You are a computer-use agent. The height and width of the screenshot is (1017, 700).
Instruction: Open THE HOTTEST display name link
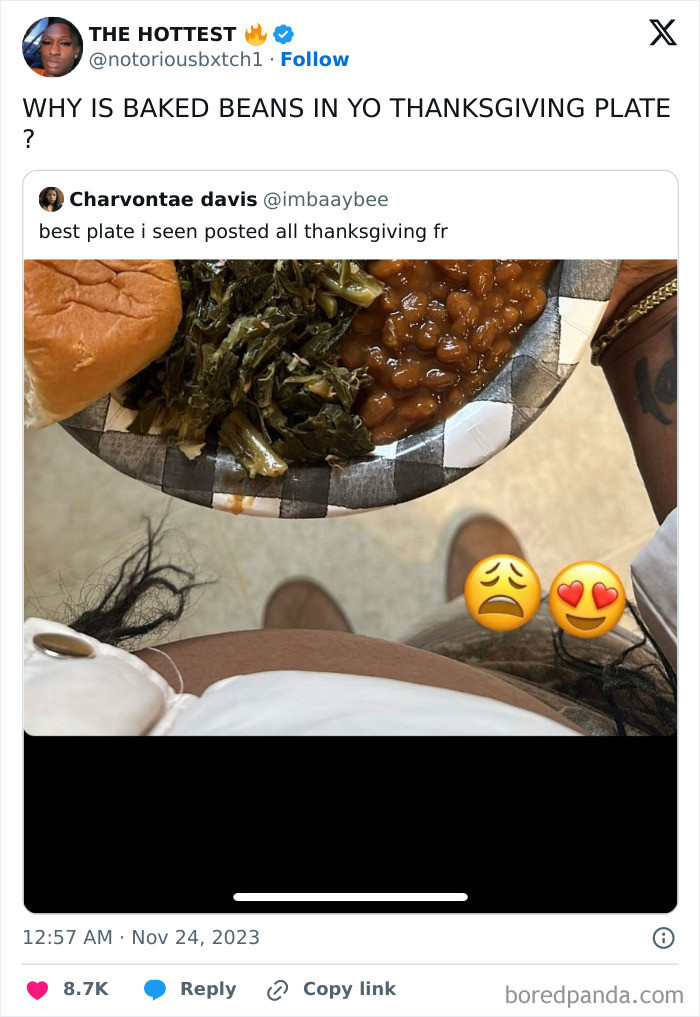[162, 34]
